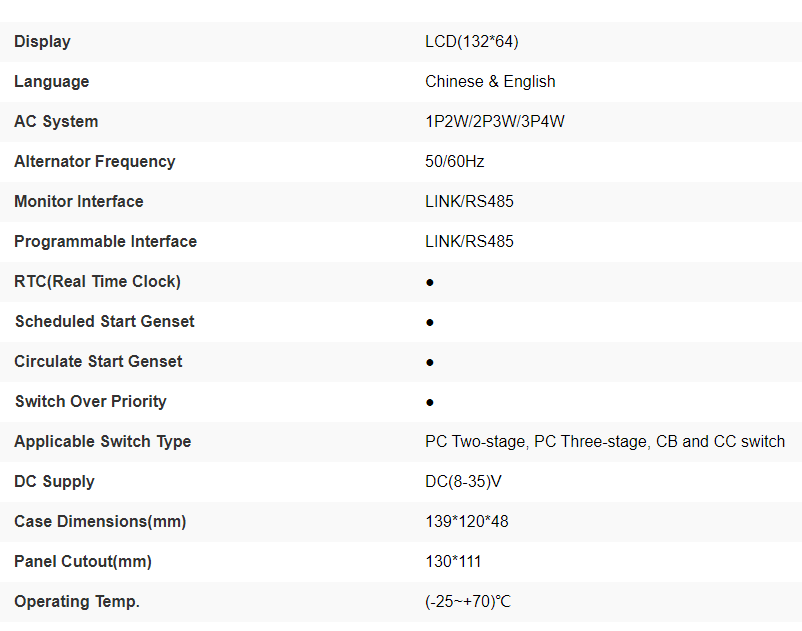Click the Applicable Switch Type label
The width and height of the screenshot is (802, 631).
pos(102,442)
